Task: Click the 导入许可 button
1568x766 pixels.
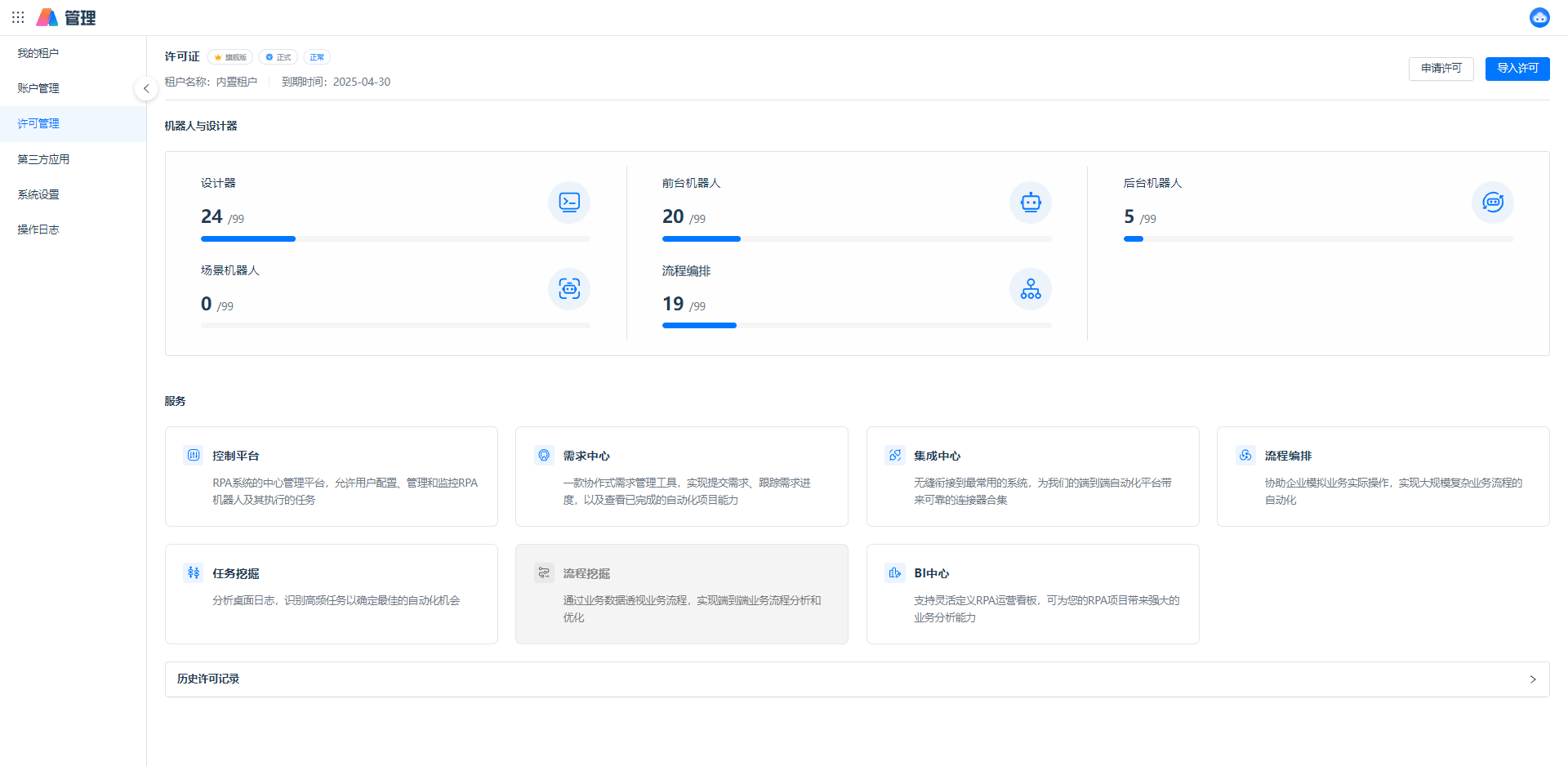Action: tap(1517, 69)
